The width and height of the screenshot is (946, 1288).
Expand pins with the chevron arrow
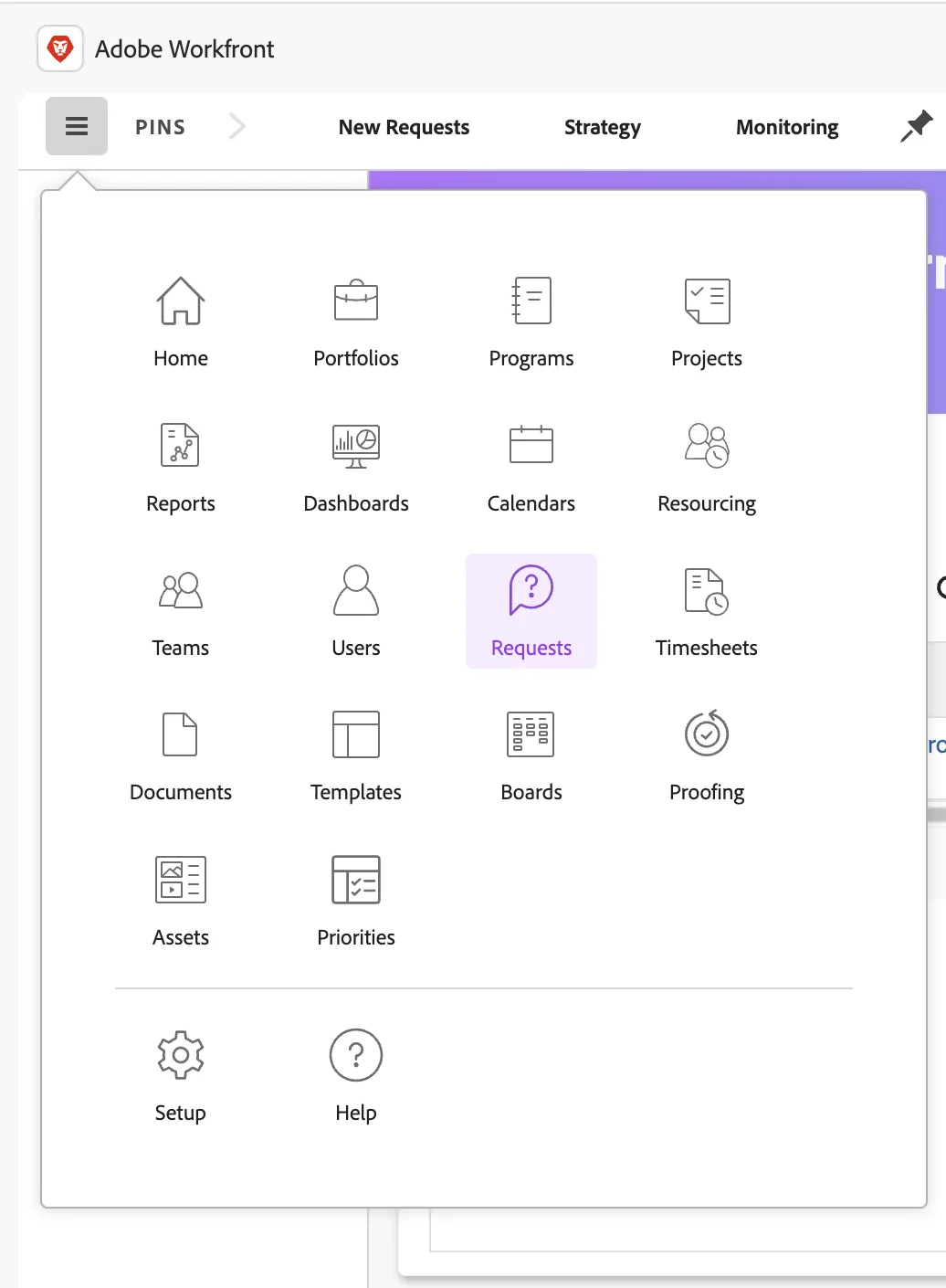[236, 126]
